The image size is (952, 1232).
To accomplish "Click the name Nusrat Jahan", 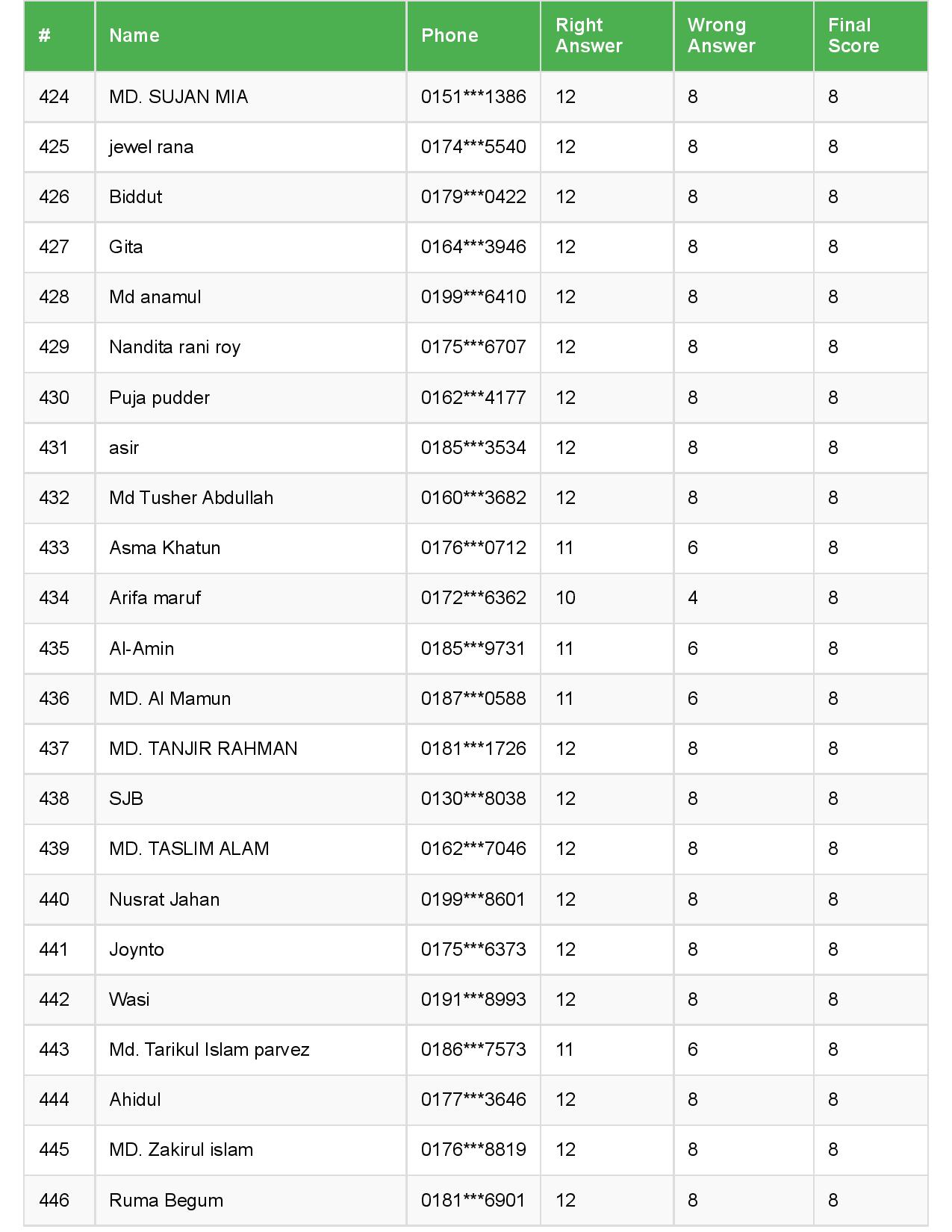I will pyautogui.click(x=164, y=900).
